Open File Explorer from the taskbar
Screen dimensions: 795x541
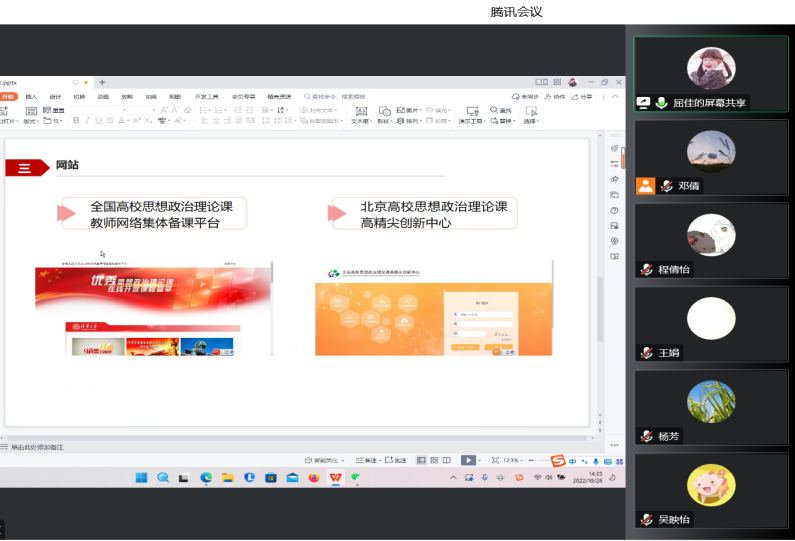click(228, 478)
